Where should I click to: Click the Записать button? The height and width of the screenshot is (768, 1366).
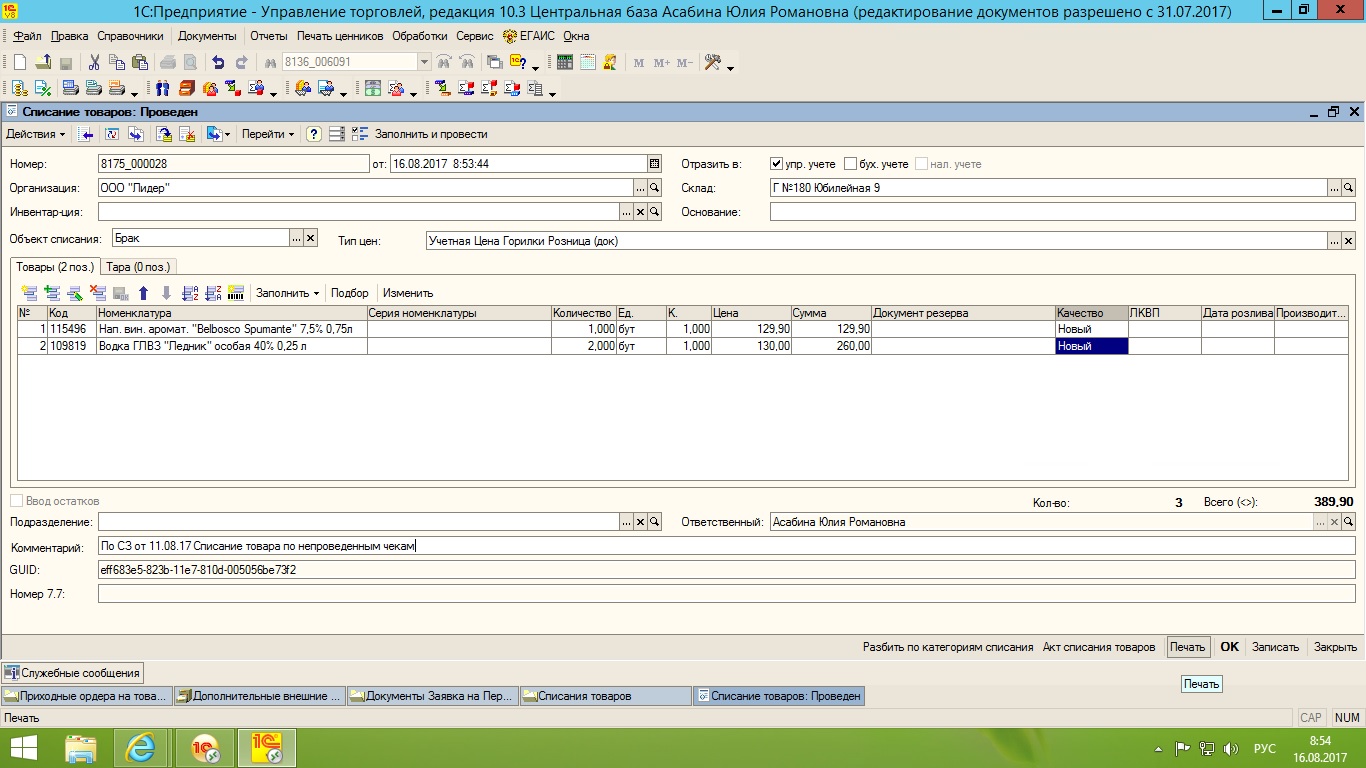[x=1275, y=647]
